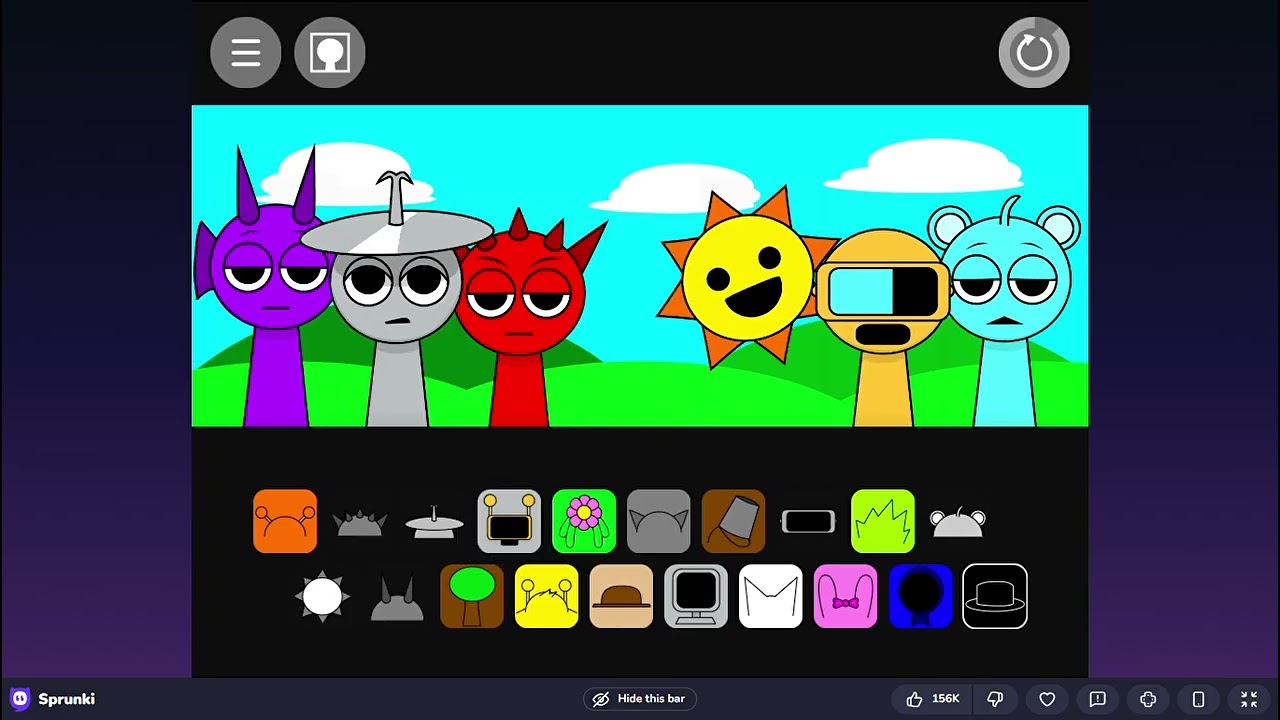Click the light blue bear character on stage
The width and height of the screenshot is (1280, 720).
click(1005, 310)
